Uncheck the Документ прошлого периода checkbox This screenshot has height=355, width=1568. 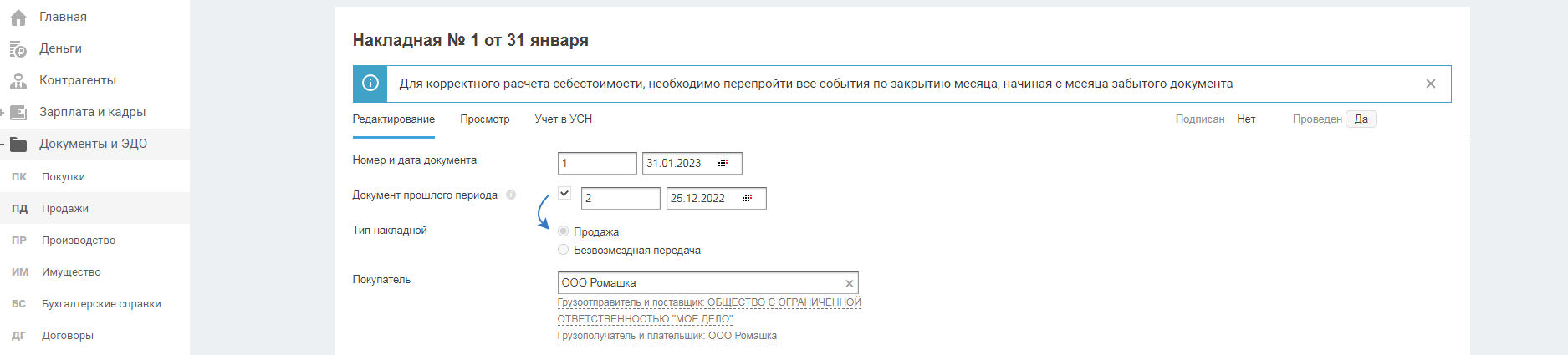point(564,194)
